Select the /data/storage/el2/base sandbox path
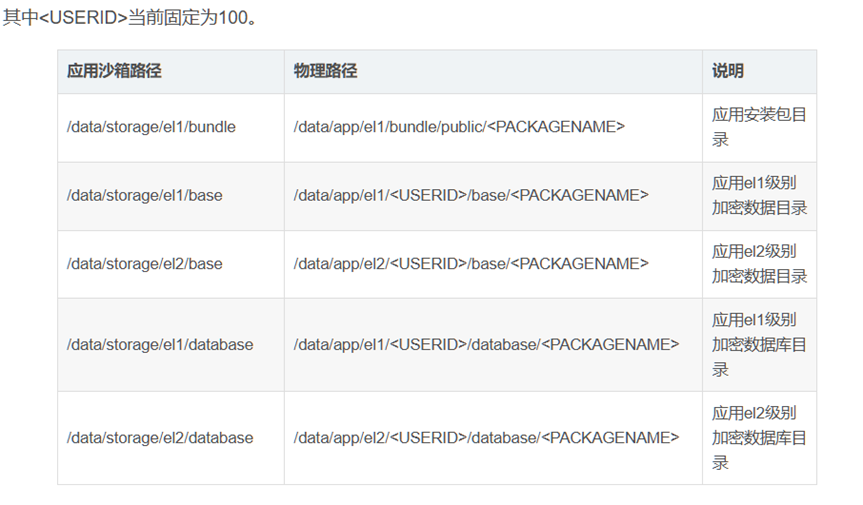Image resolution: width=863 pixels, height=505 pixels. (x=145, y=264)
